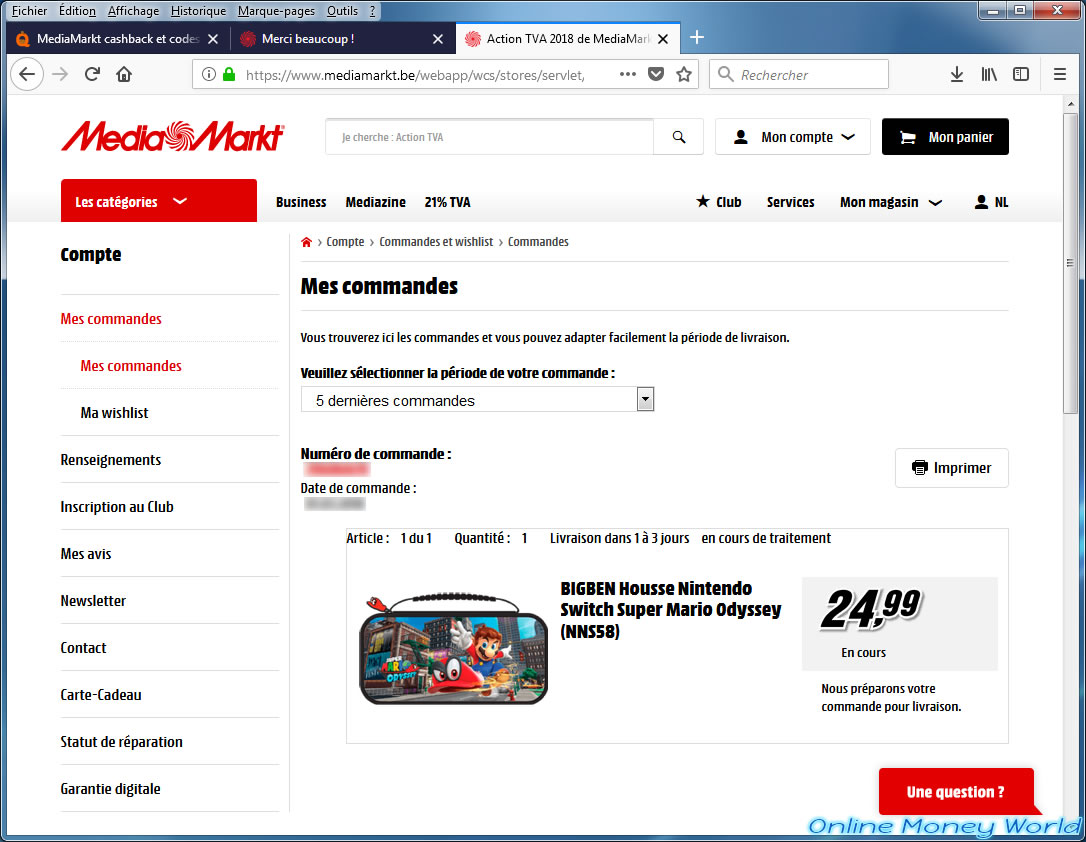Open Mes avis in sidebar
The height and width of the screenshot is (842, 1086).
click(86, 554)
